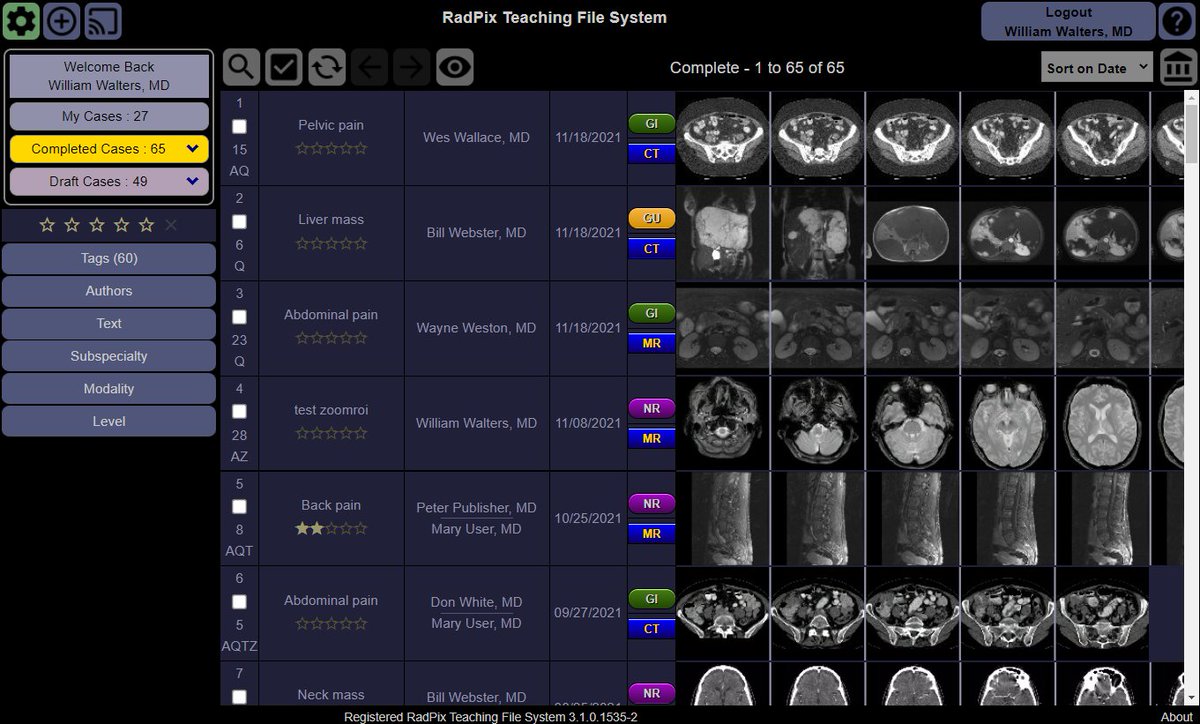1200x724 pixels.
Task: Click the GU badge on Liver mass row
Action: point(652,218)
